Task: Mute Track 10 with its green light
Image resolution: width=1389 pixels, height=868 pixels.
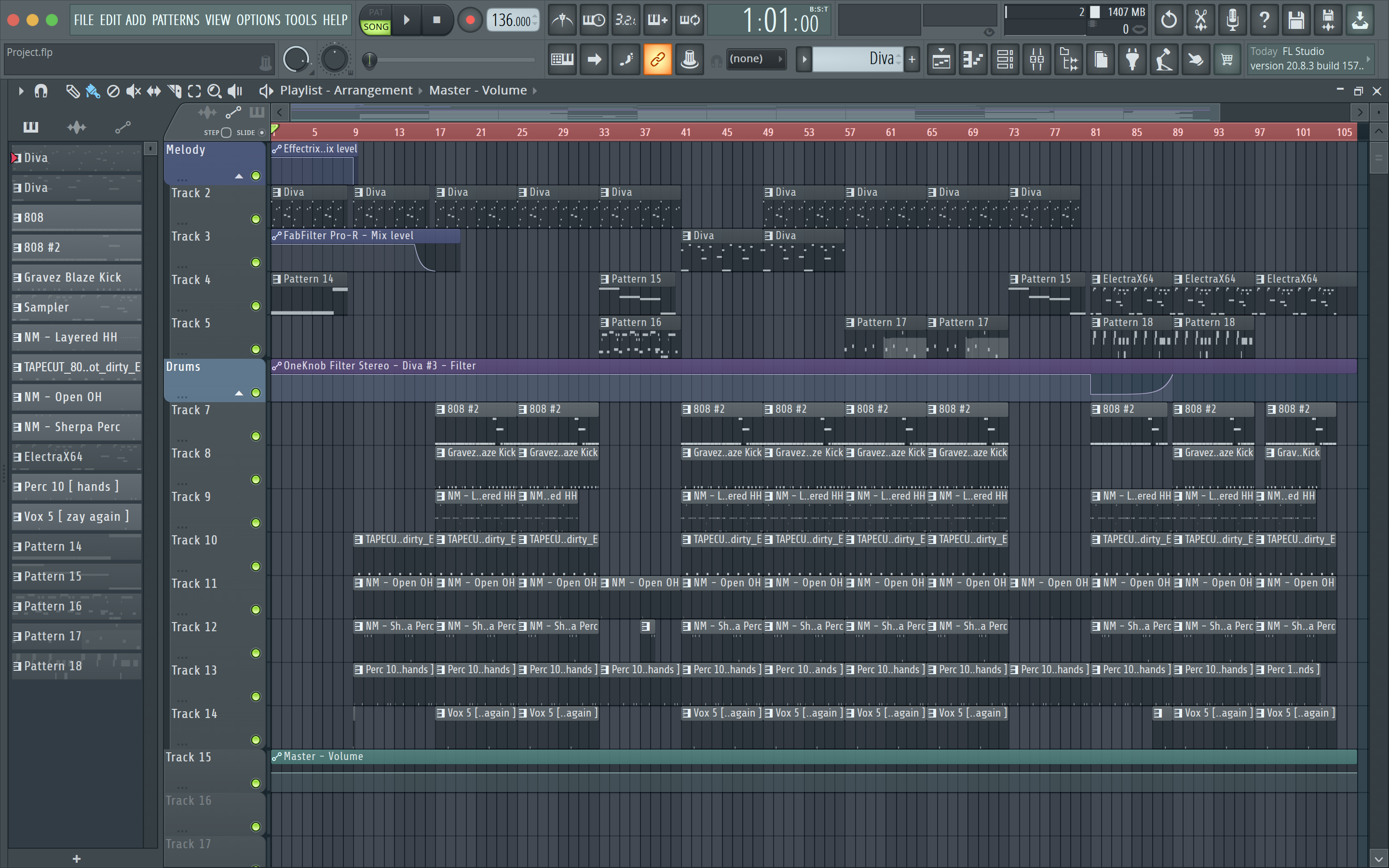Action: click(x=256, y=566)
